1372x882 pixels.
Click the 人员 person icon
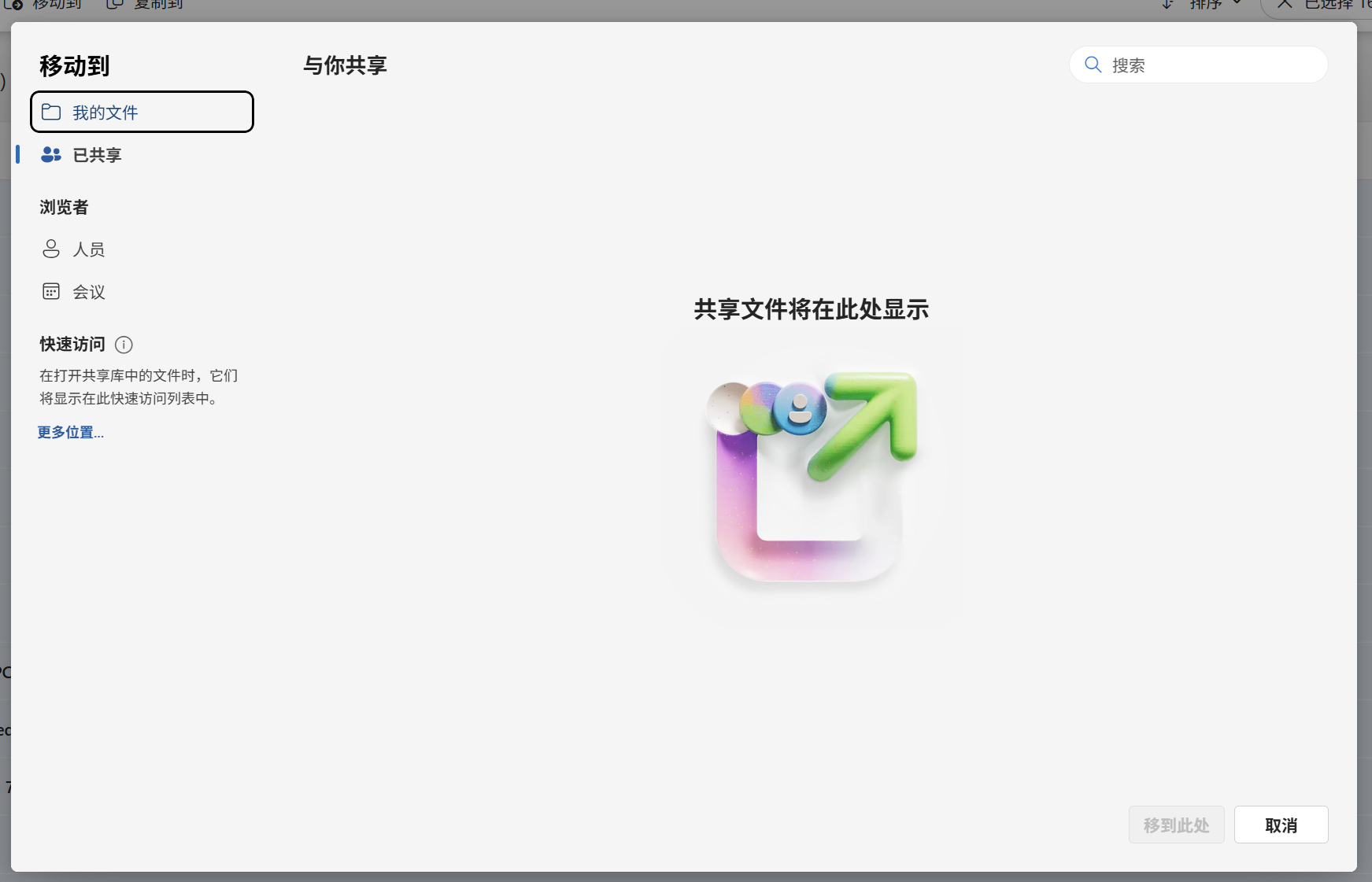pos(51,249)
